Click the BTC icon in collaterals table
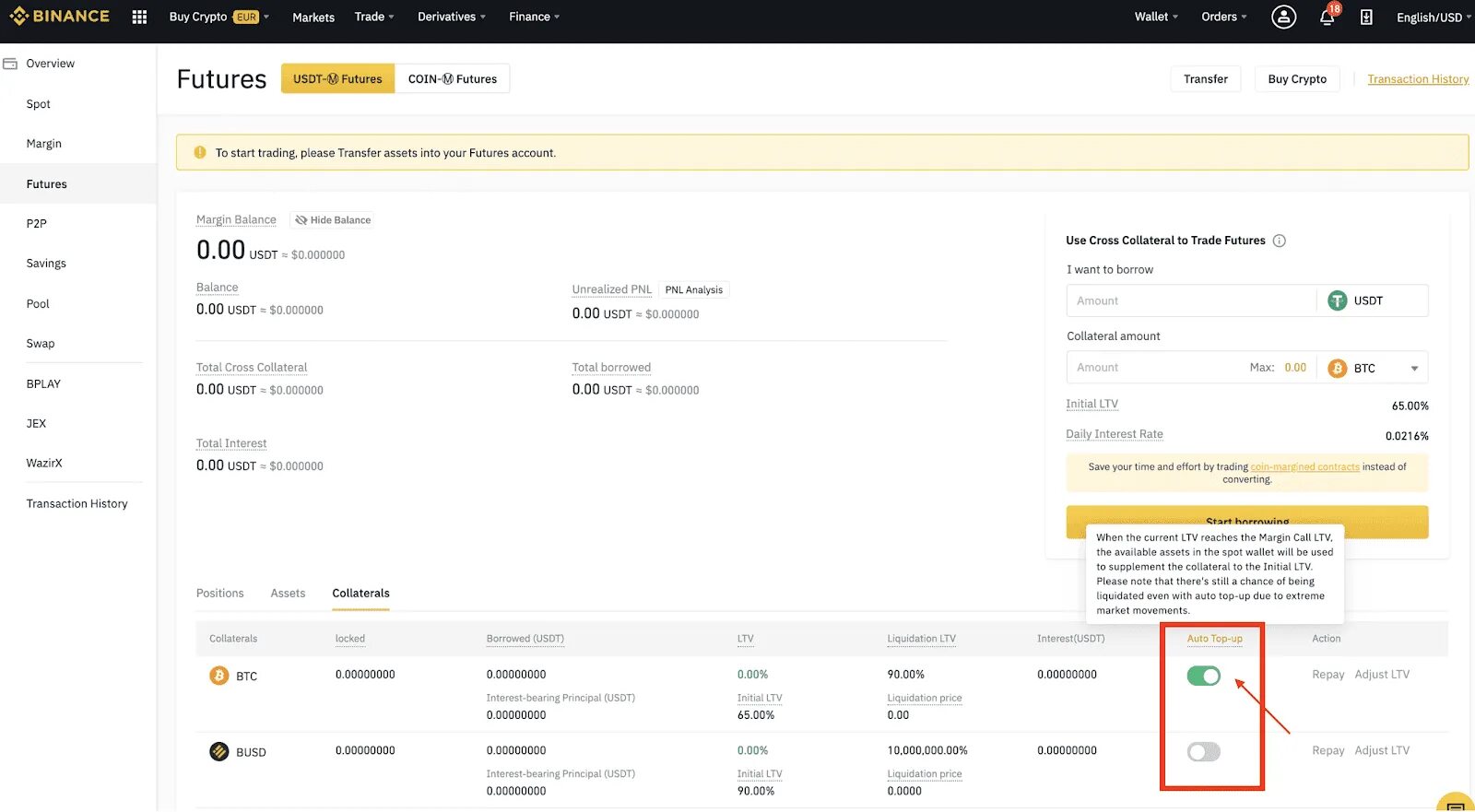Image resolution: width=1475 pixels, height=812 pixels. tap(218, 676)
